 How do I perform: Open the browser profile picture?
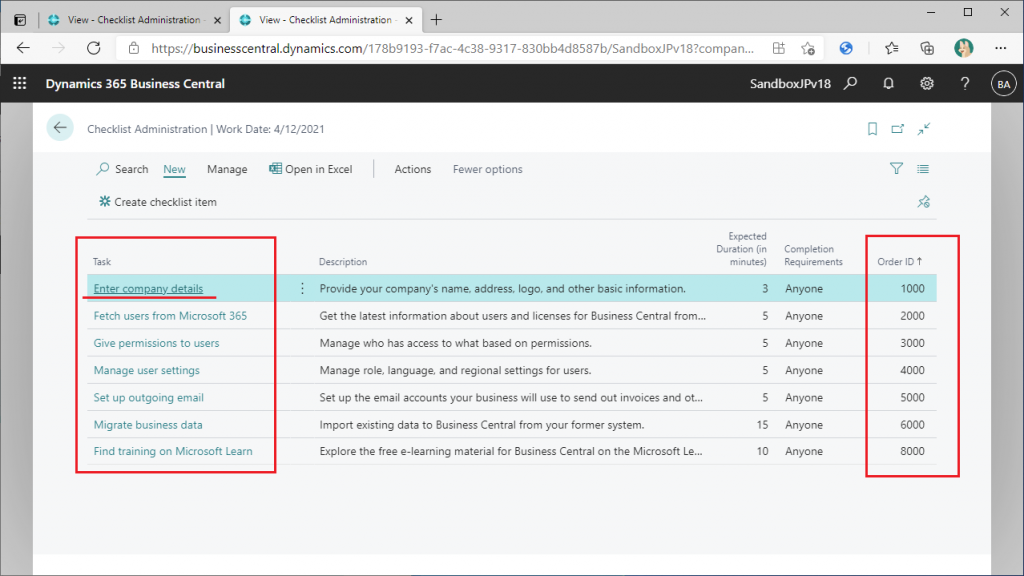point(963,48)
